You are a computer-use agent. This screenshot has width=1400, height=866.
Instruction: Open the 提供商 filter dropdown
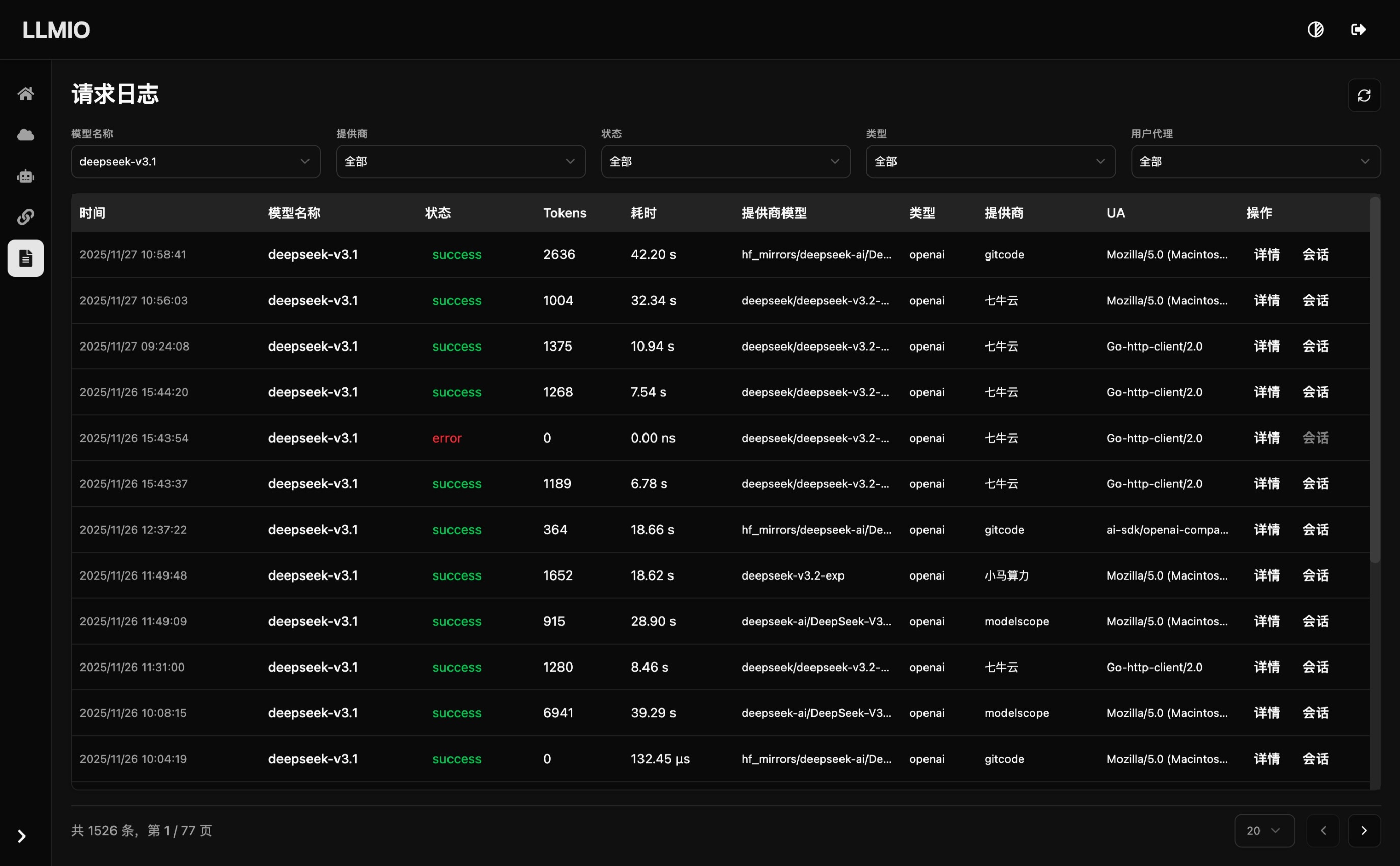click(460, 161)
